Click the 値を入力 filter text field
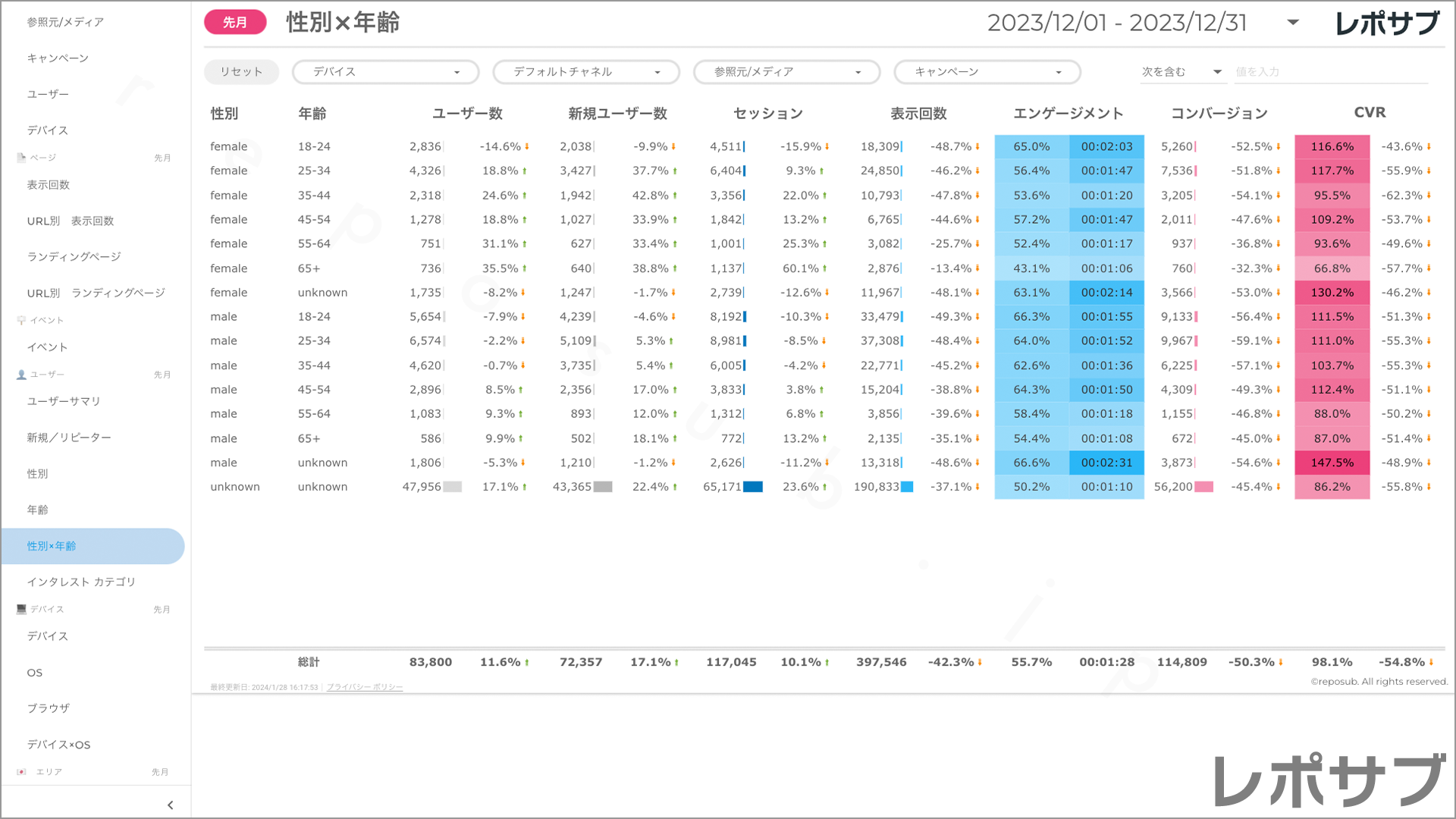 [1330, 72]
